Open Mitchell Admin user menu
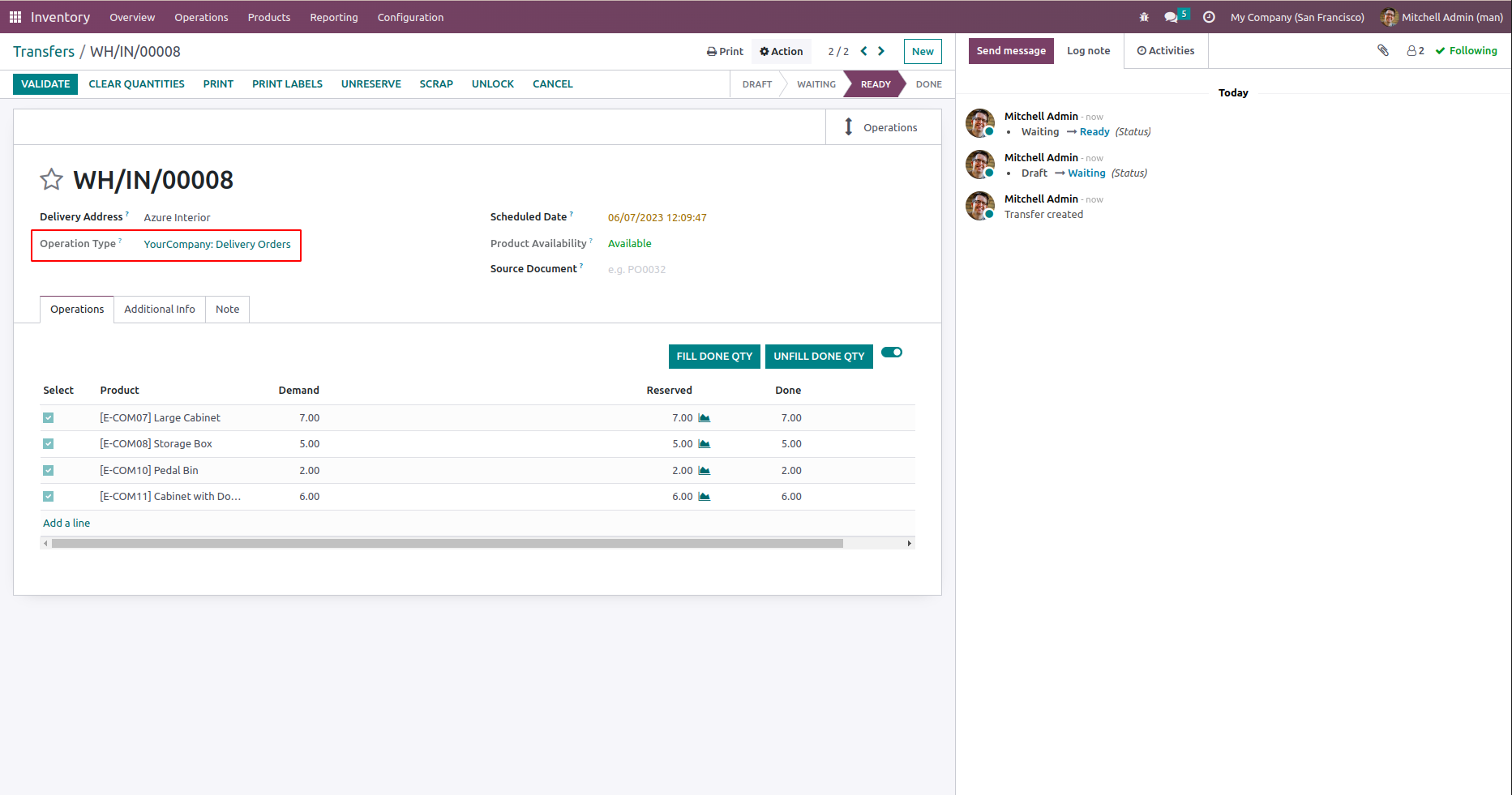Viewport: 1512px width, 795px height. click(1442, 17)
